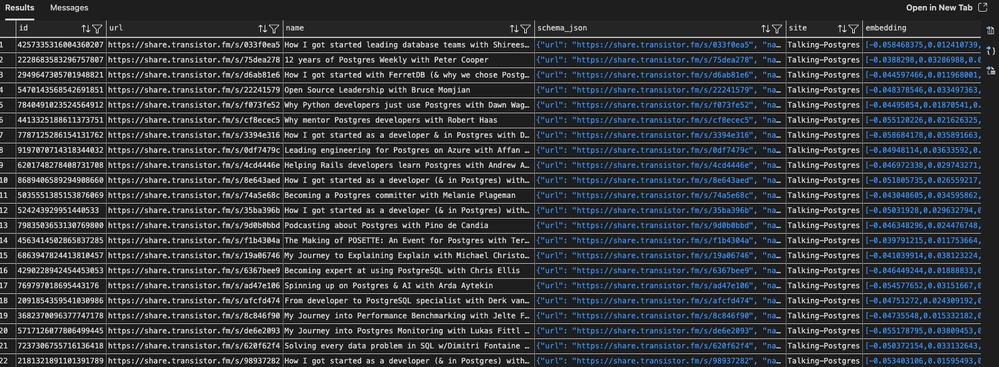
Task: Click url cell ending in d6ab81e6
Action: 194,75
